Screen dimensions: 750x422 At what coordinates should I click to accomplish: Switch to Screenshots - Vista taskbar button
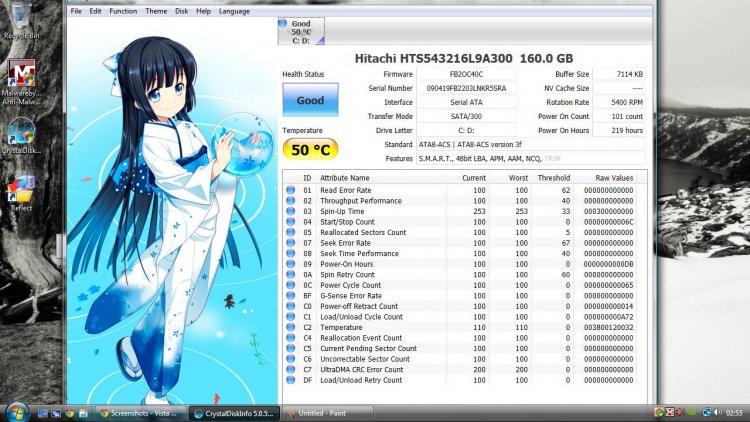pyautogui.click(x=141, y=413)
